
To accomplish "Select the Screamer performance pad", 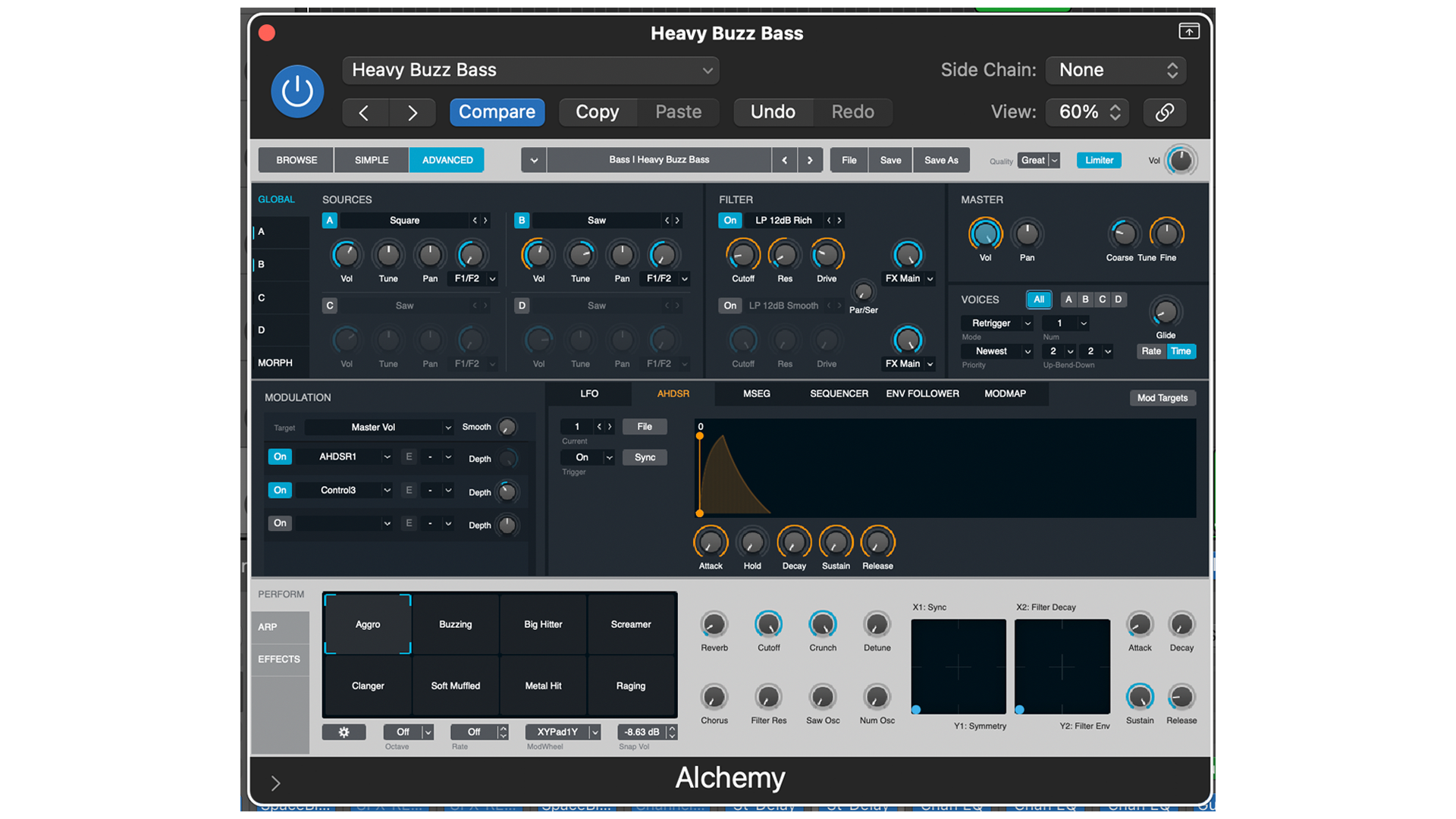I will pyautogui.click(x=630, y=624).
